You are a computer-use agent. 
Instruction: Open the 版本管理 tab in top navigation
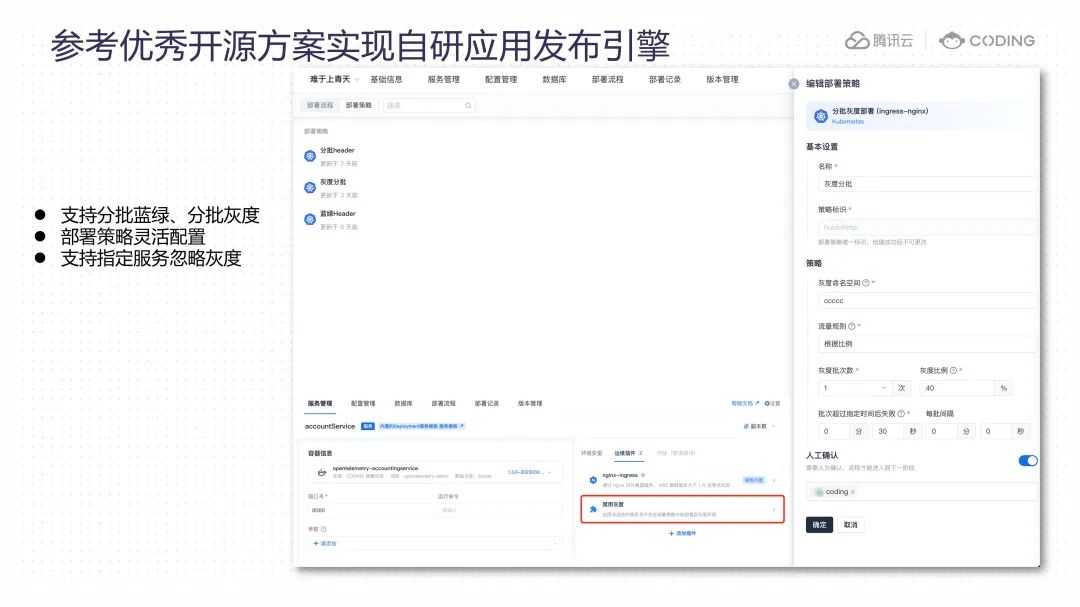[723, 80]
